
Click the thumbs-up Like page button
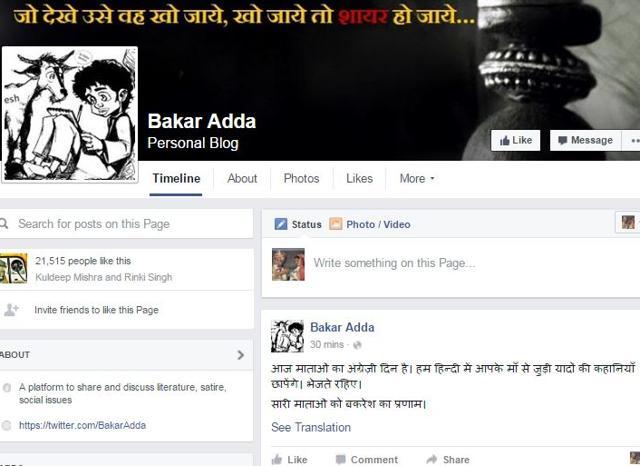point(516,141)
